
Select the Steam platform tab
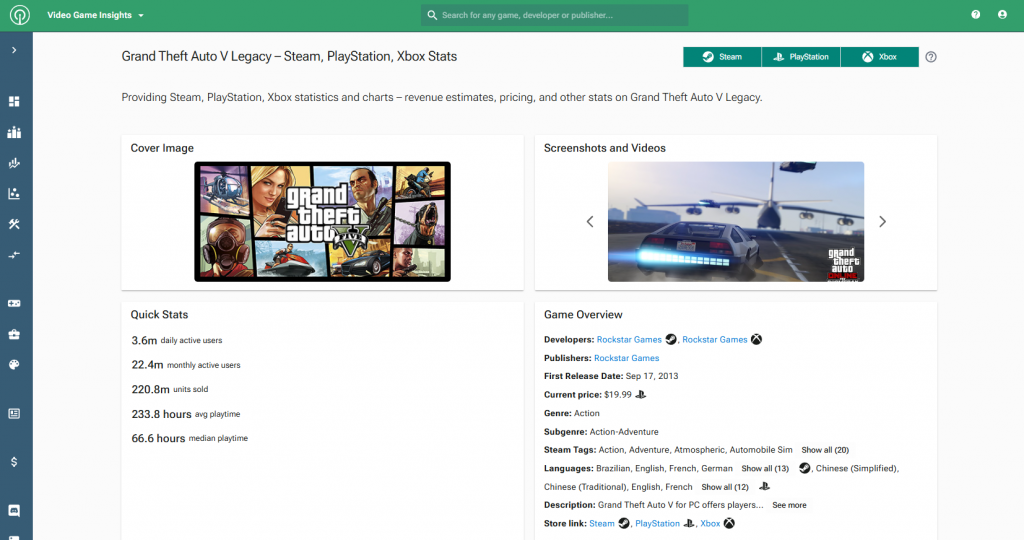[x=722, y=57]
